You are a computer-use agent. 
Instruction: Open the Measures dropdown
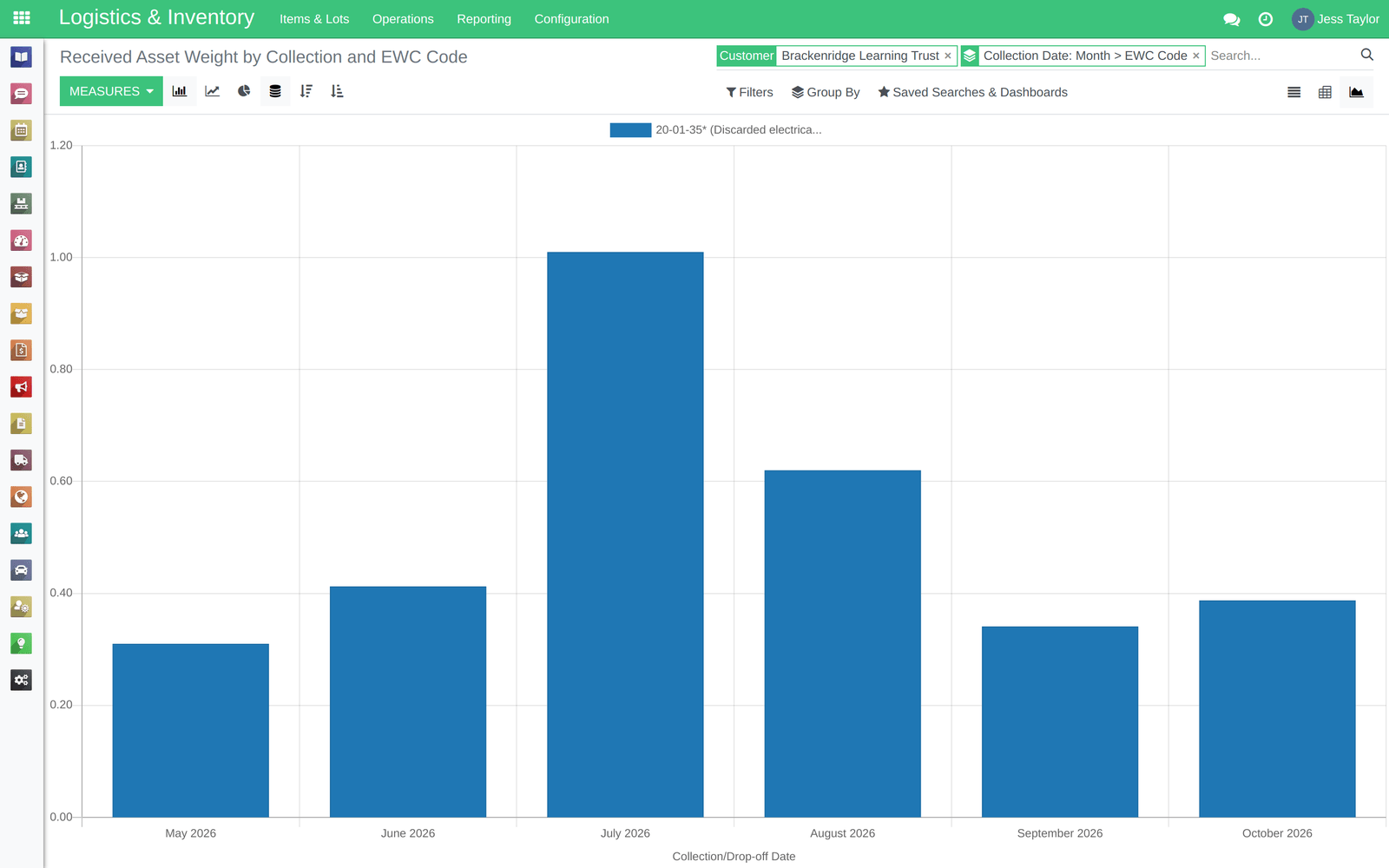111,91
